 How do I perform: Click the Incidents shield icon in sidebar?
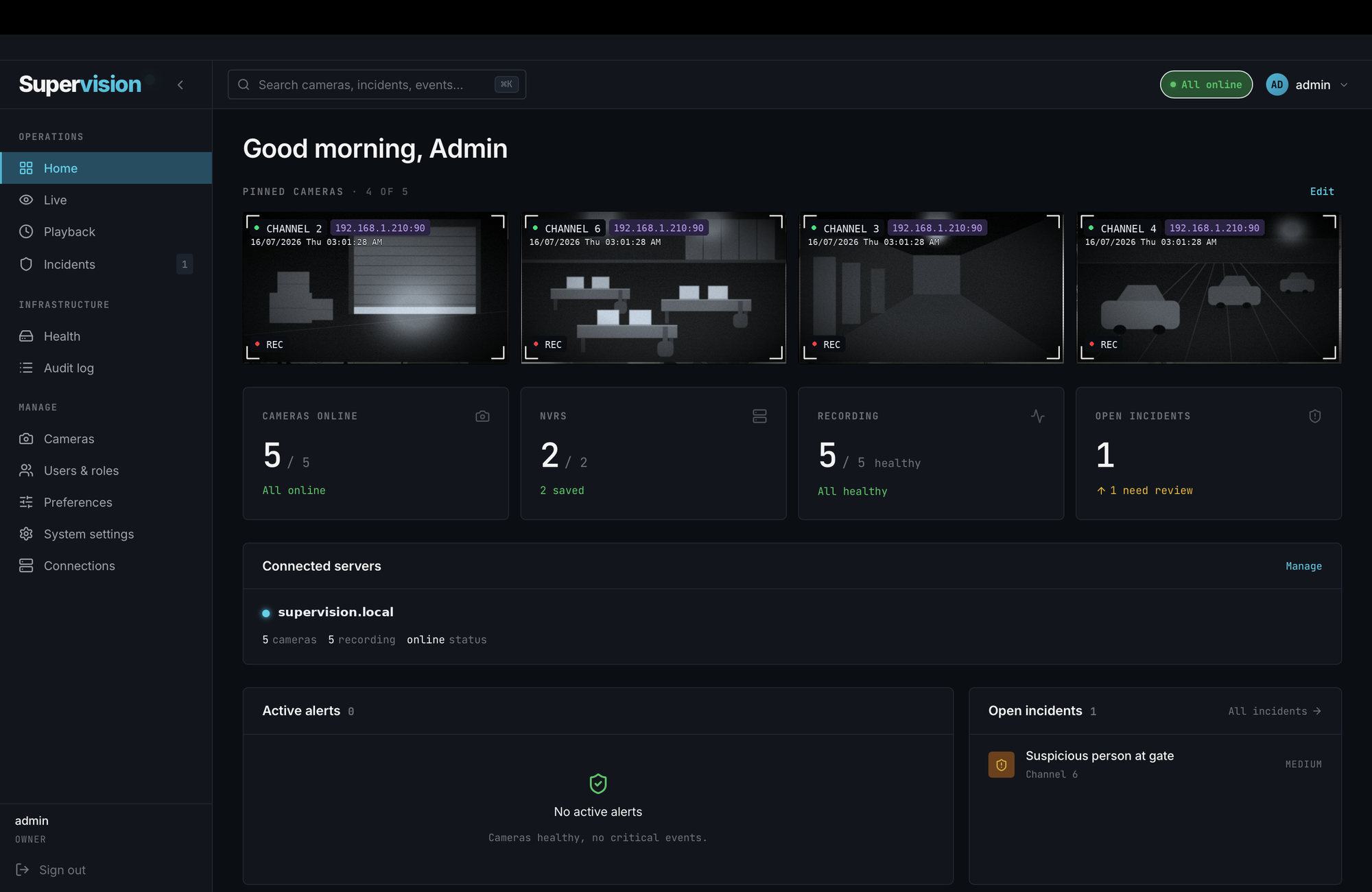[x=26, y=264]
